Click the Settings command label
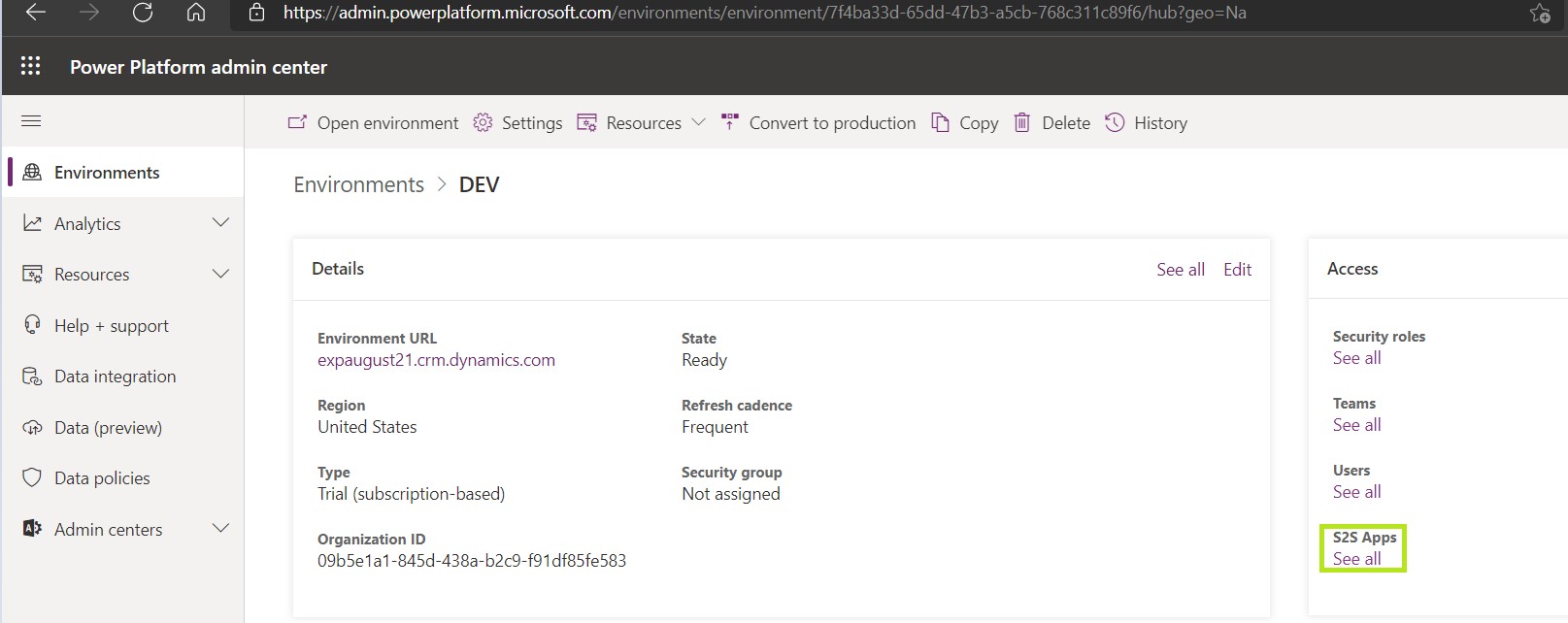 [532, 123]
